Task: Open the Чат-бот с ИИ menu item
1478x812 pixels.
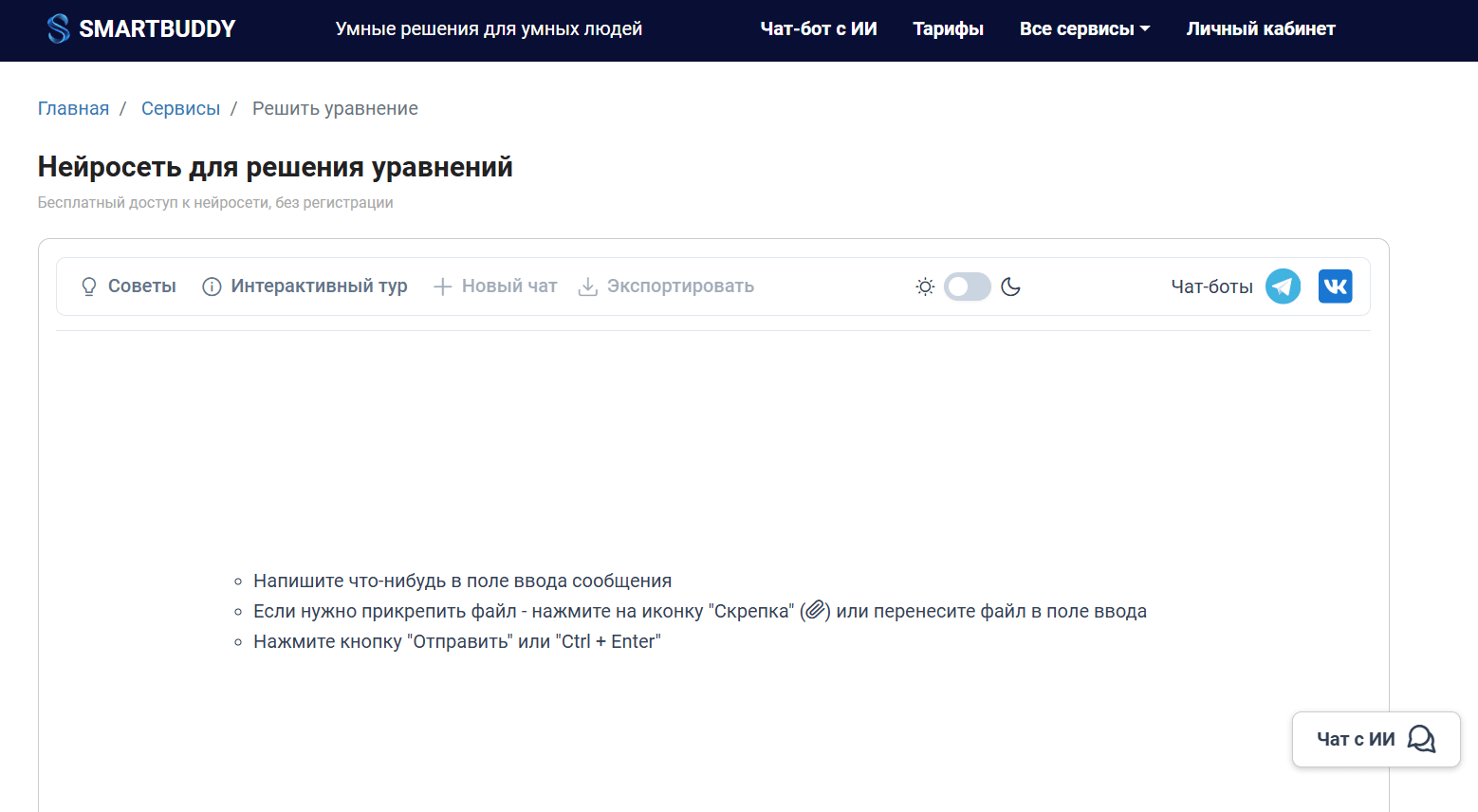Action: [819, 29]
